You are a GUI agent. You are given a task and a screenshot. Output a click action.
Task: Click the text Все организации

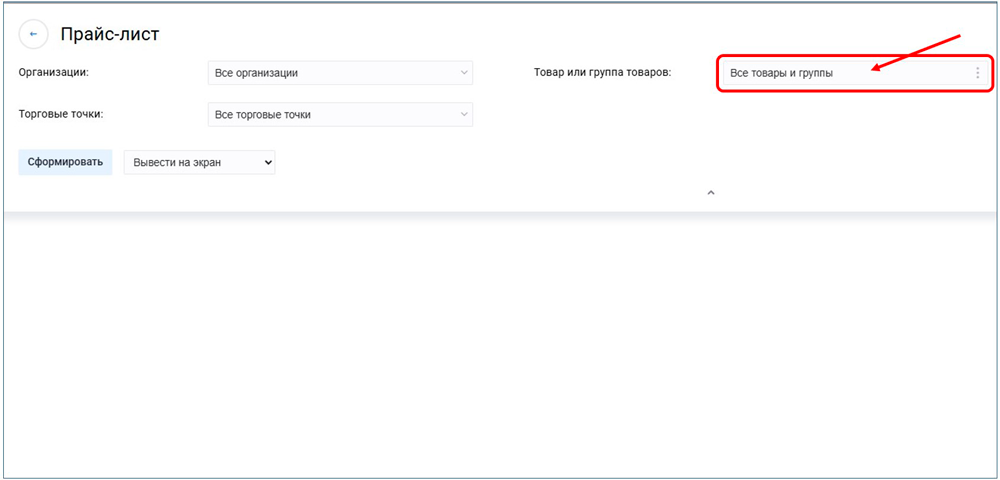click(x=256, y=73)
